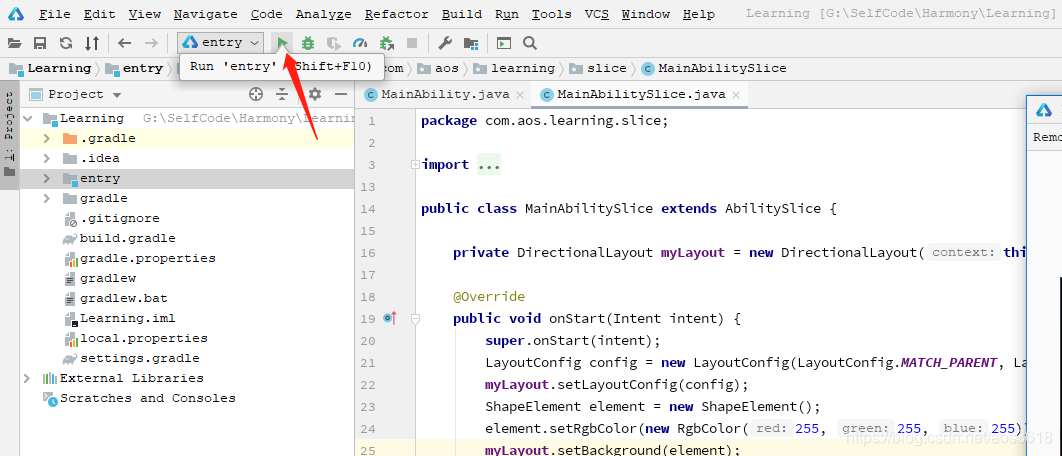Click 'Learning' breadcrumb in navigation bar
The height and width of the screenshot is (456, 1062).
pos(51,68)
